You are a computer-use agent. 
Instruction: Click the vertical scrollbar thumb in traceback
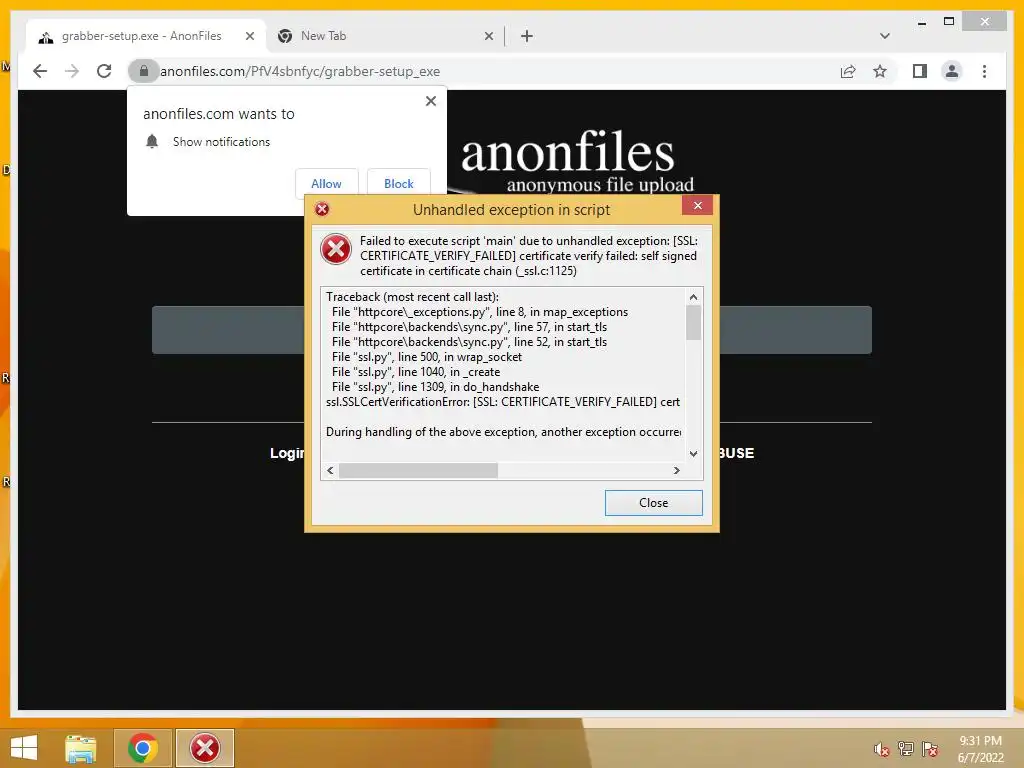coord(694,323)
